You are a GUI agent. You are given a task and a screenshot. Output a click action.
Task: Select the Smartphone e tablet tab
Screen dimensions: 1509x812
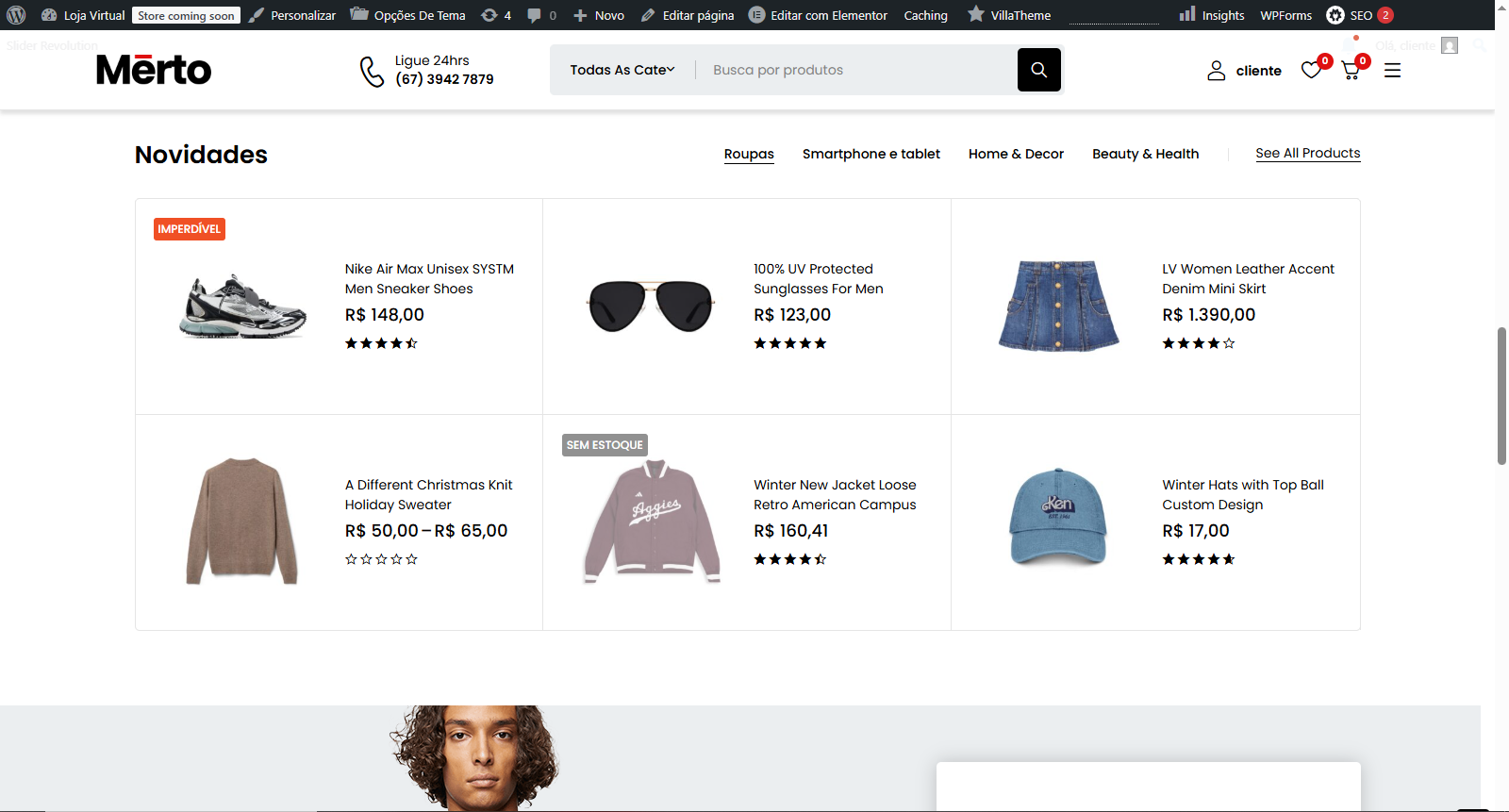(x=871, y=154)
